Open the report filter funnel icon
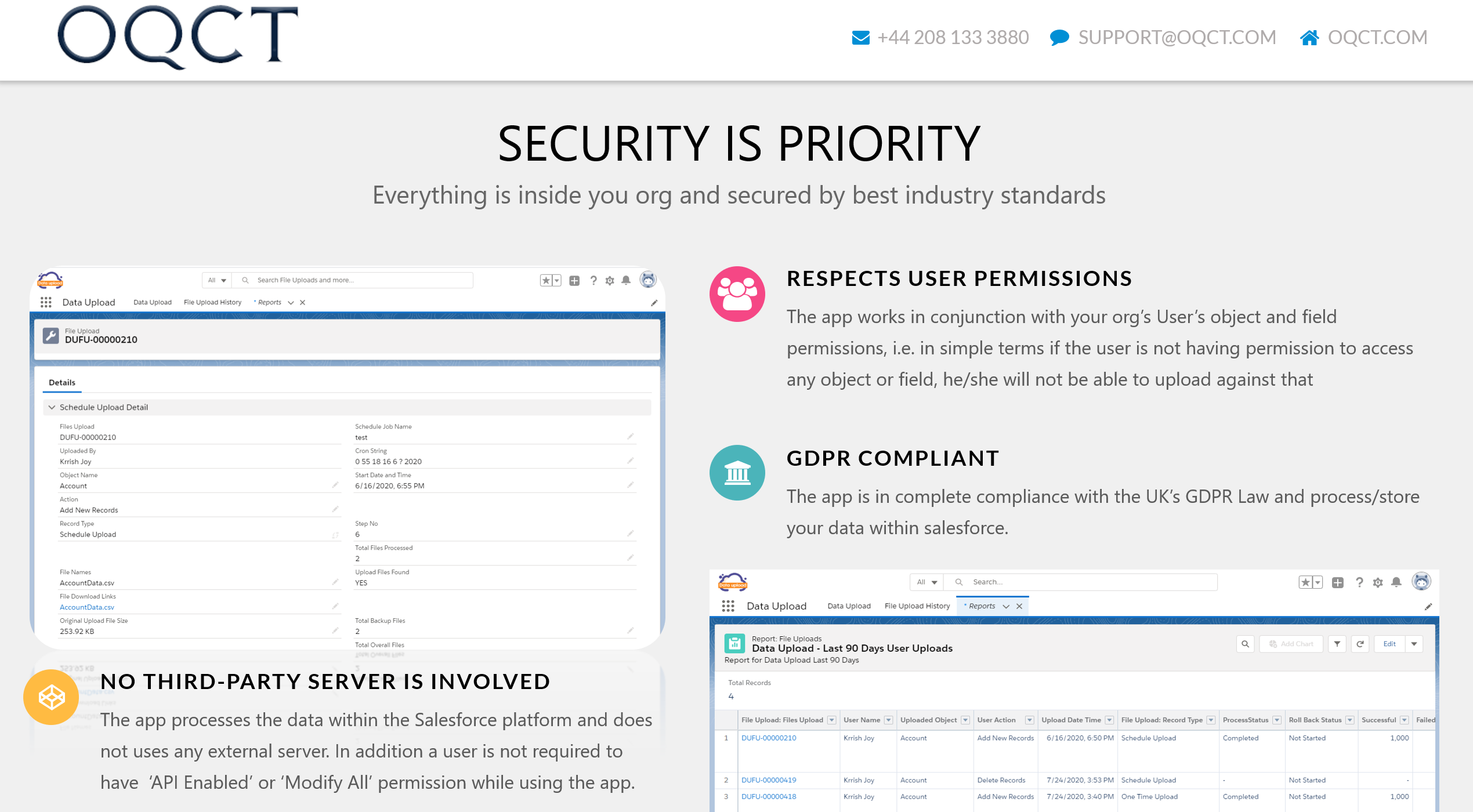This screenshot has height=812, width=1473. click(x=1337, y=644)
